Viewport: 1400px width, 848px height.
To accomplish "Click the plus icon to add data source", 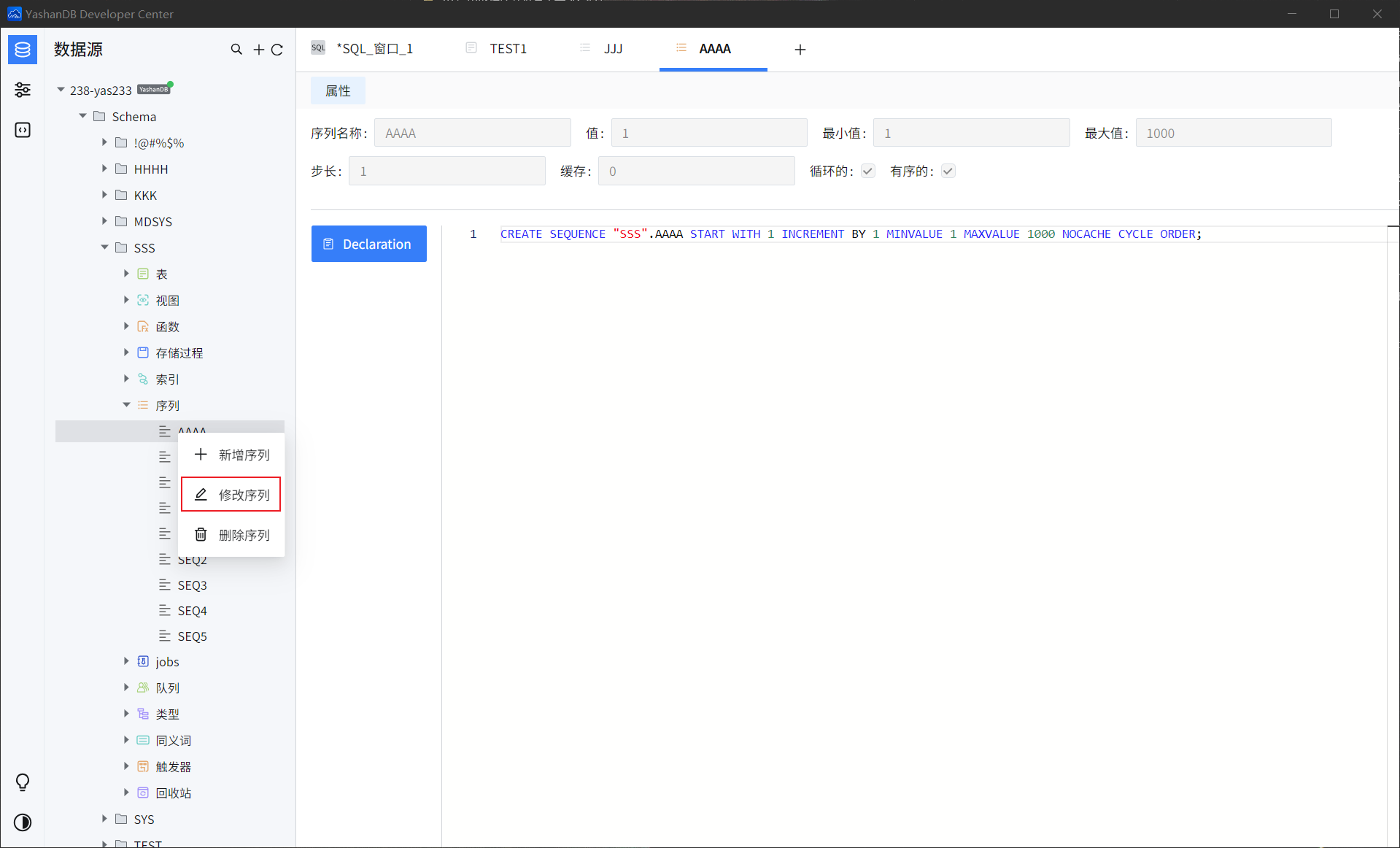I will click(x=258, y=50).
